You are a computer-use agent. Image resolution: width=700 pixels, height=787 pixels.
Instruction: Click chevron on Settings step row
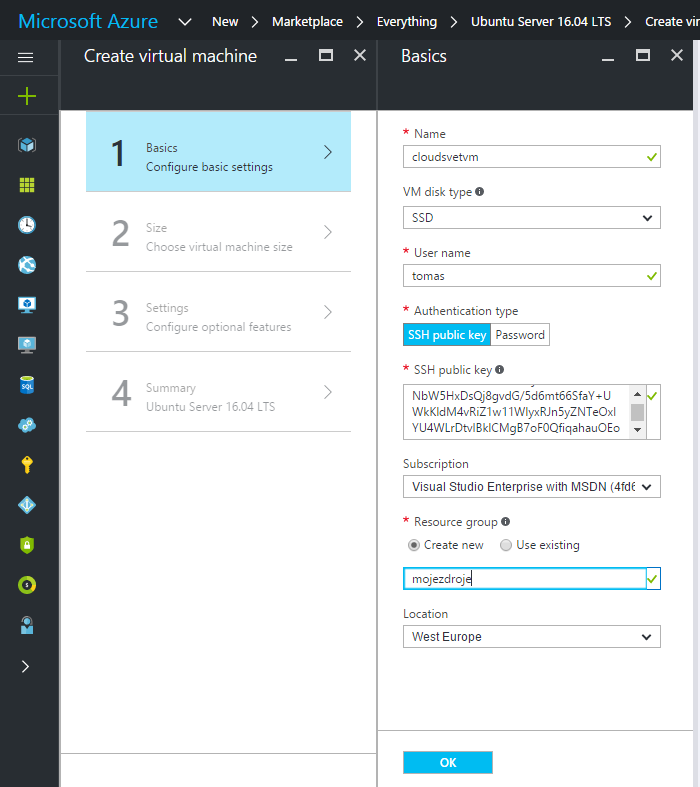coord(328,312)
